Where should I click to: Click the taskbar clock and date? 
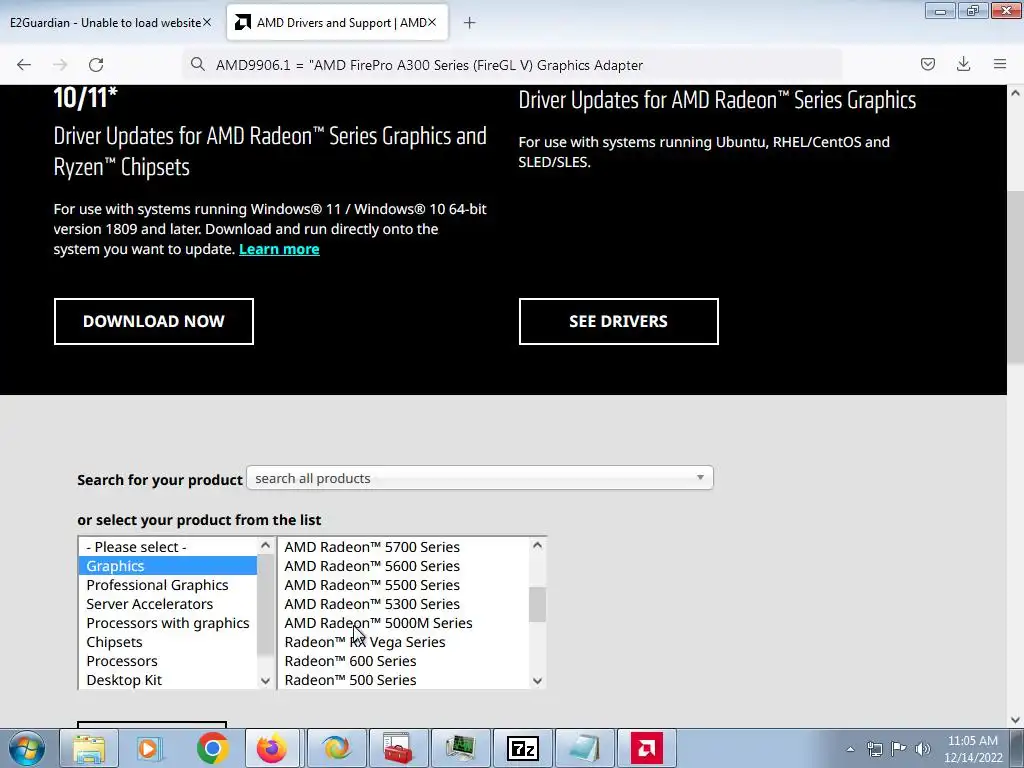(x=973, y=749)
